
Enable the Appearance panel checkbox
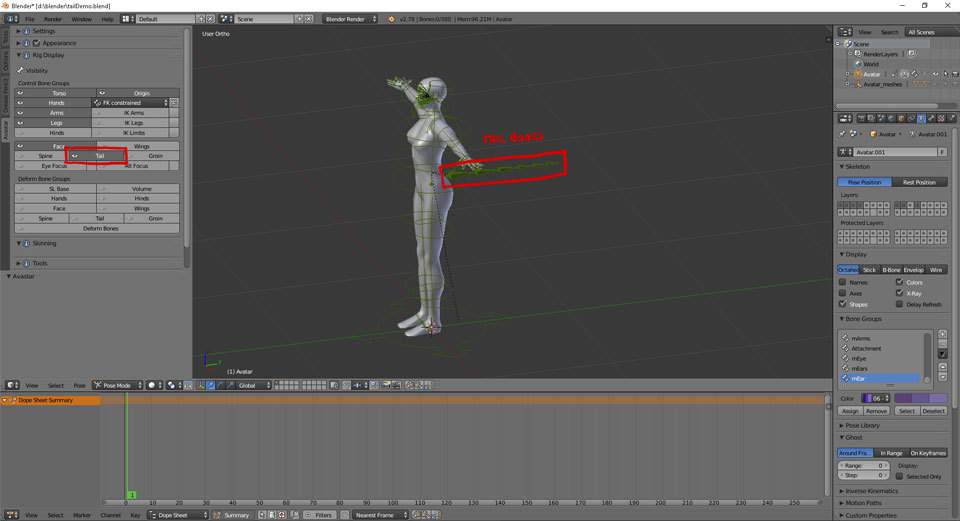click(37, 43)
